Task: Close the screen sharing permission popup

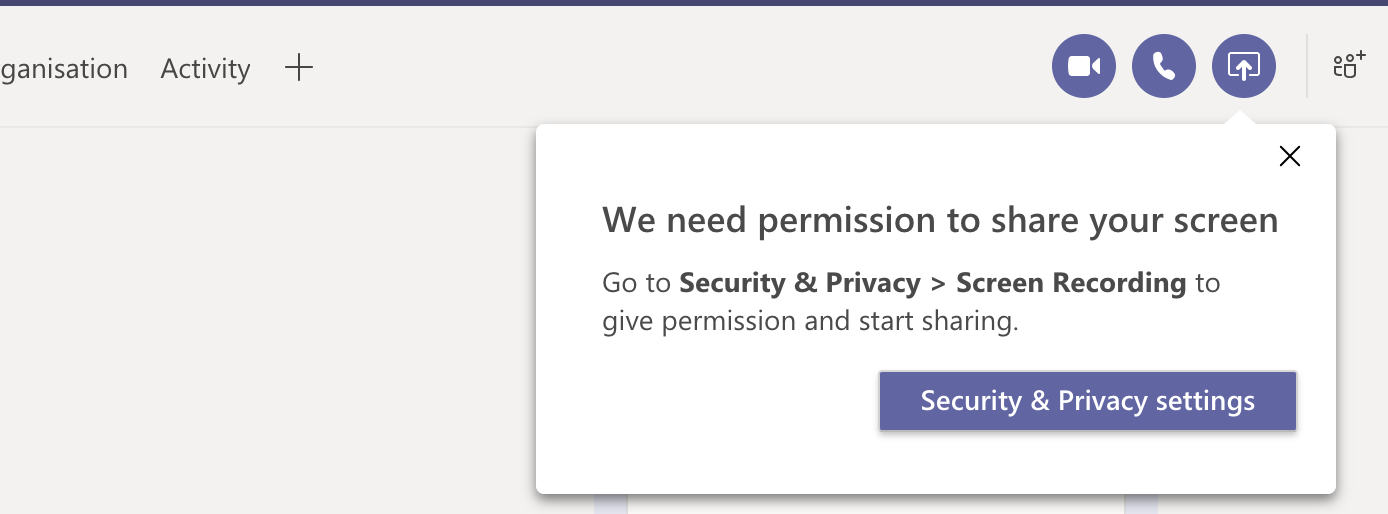Action: [1290, 156]
